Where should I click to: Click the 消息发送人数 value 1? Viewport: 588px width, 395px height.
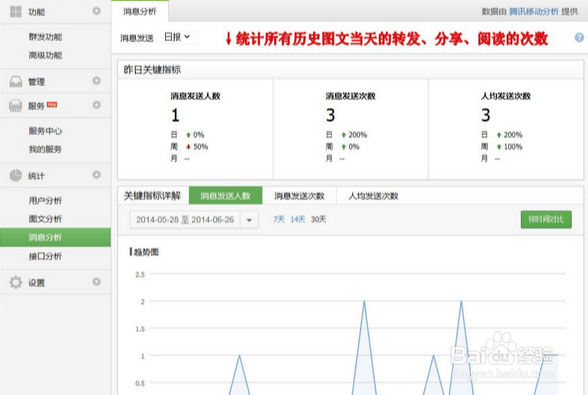pyautogui.click(x=175, y=115)
